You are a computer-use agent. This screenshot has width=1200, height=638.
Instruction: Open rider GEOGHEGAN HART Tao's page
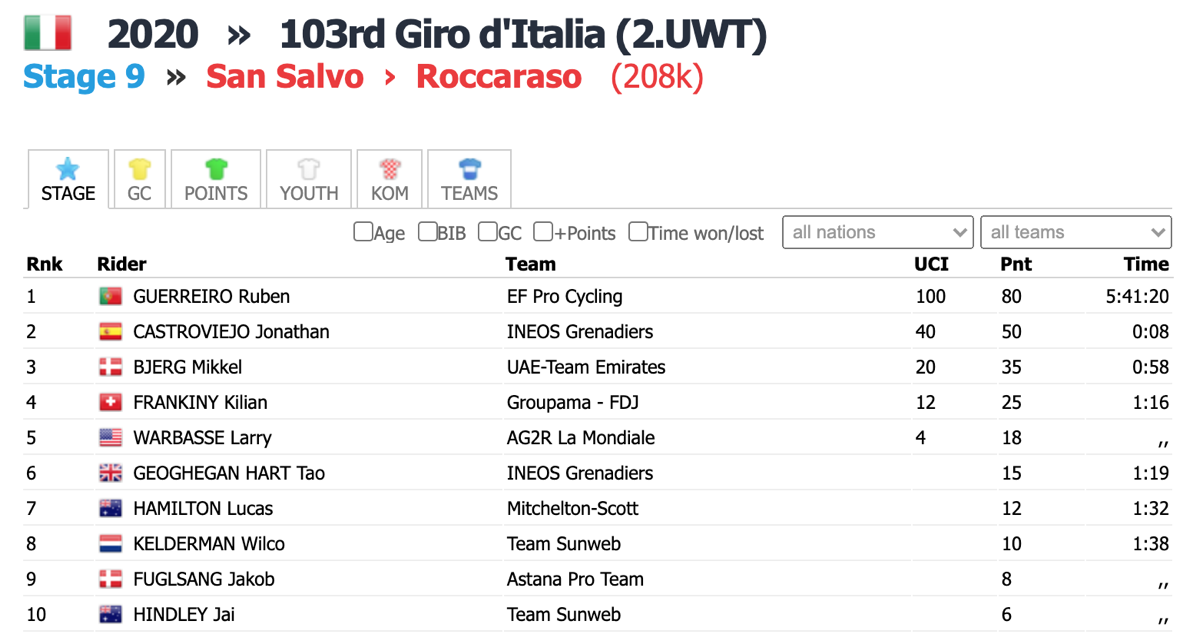pyautogui.click(x=229, y=473)
